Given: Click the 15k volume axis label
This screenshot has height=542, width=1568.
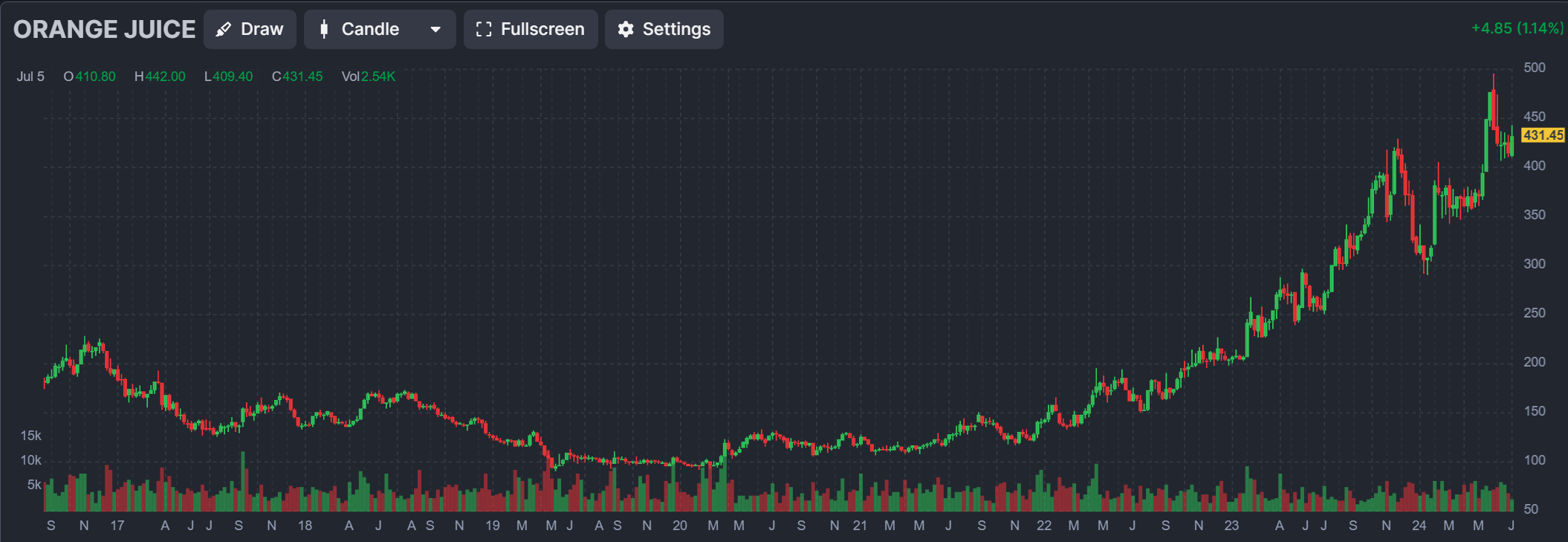Looking at the screenshot, I should pos(30,436).
